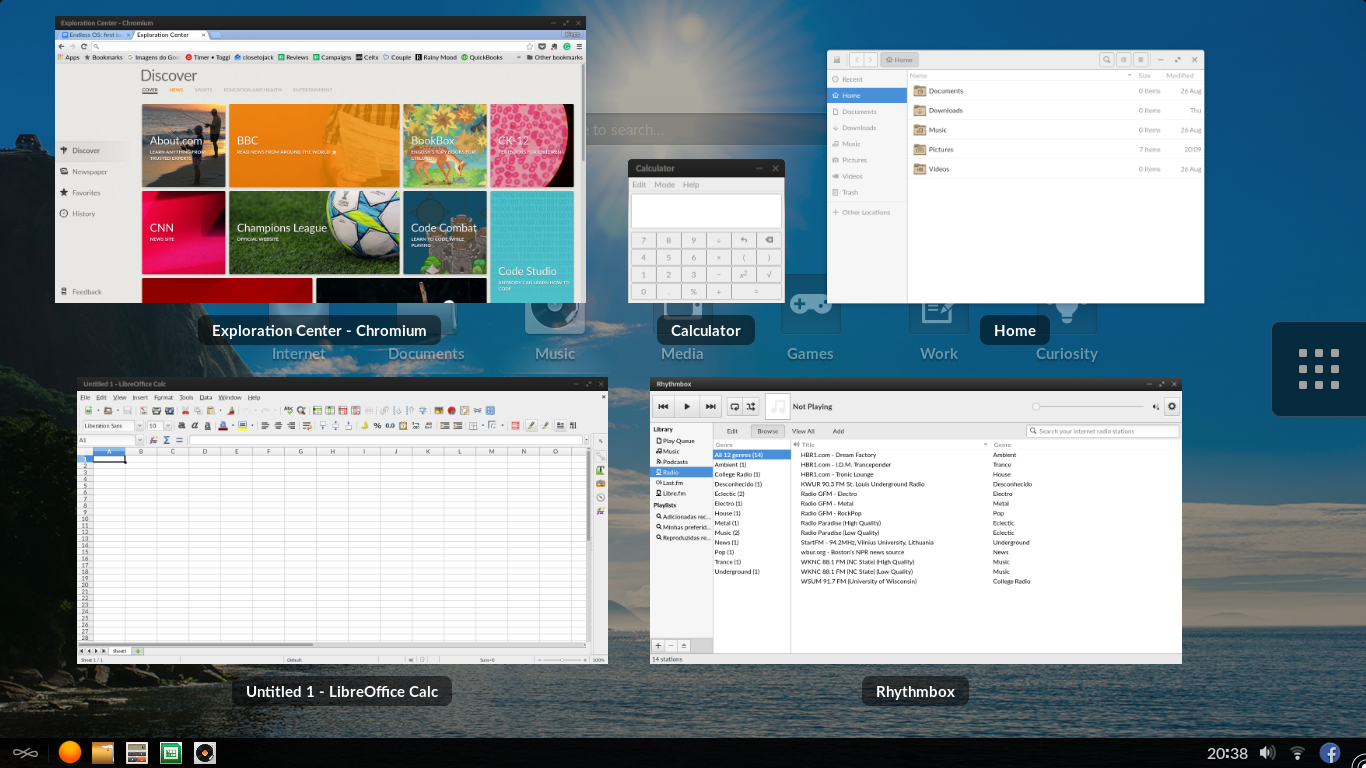The height and width of the screenshot is (768, 1366).
Task: Play the Rhythmbox track with the play button
Action: click(687, 406)
